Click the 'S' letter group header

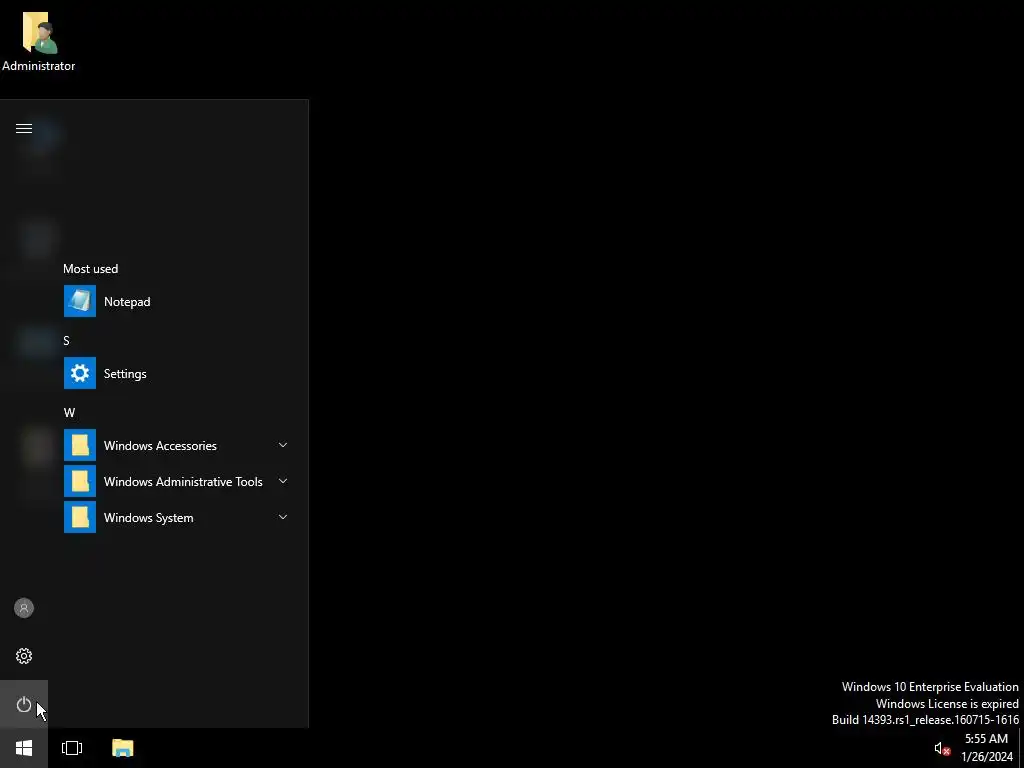coord(66,340)
